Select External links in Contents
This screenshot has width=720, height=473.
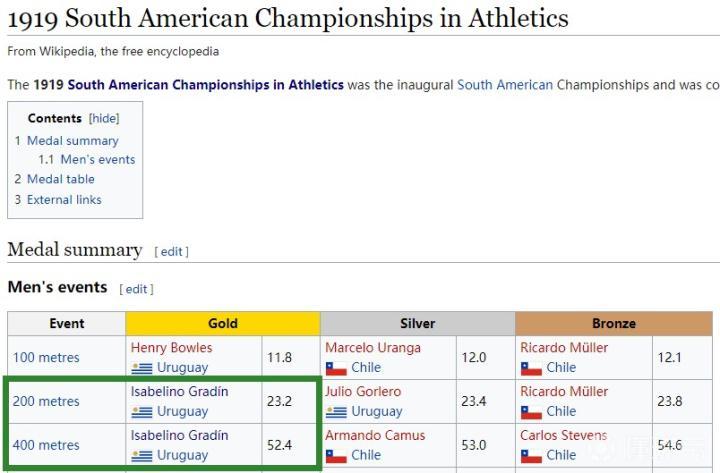pyautogui.click(x=64, y=199)
